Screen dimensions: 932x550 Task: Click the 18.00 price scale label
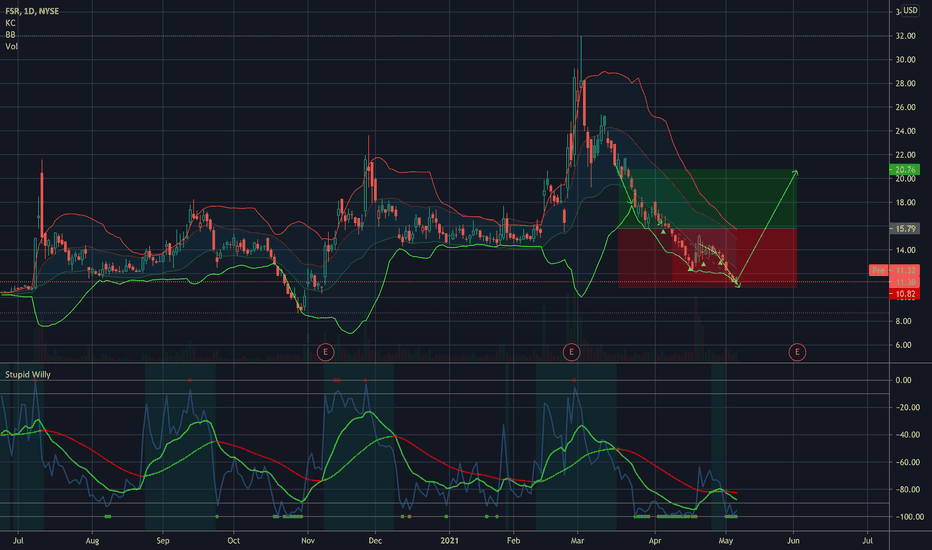coord(905,203)
